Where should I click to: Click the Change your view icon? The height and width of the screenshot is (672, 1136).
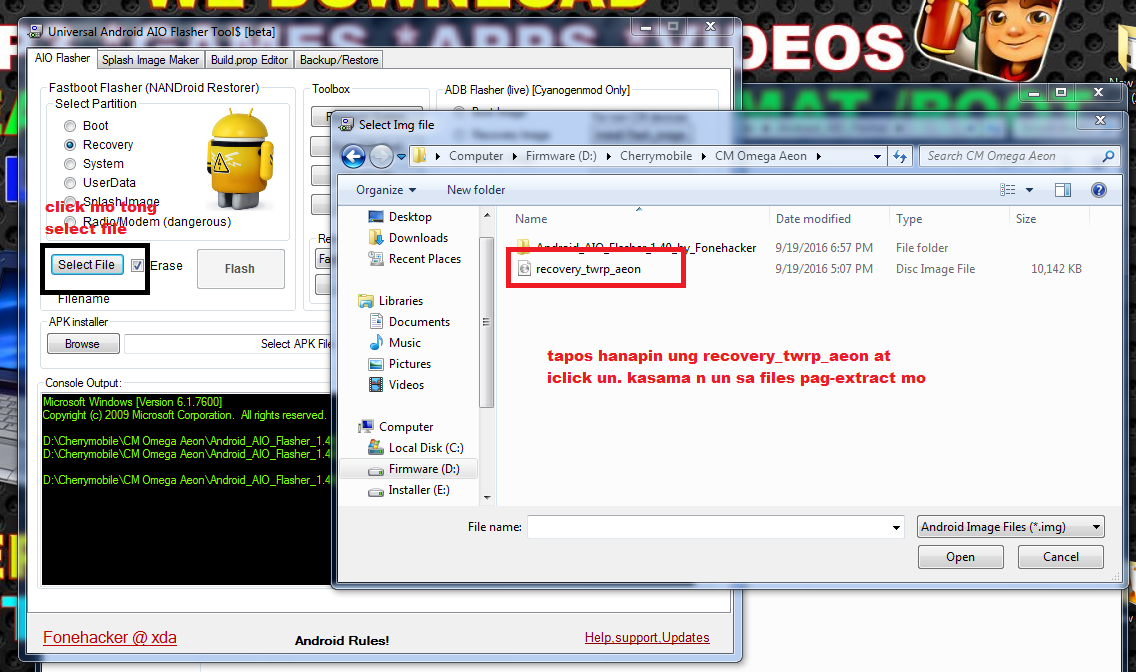click(1005, 190)
